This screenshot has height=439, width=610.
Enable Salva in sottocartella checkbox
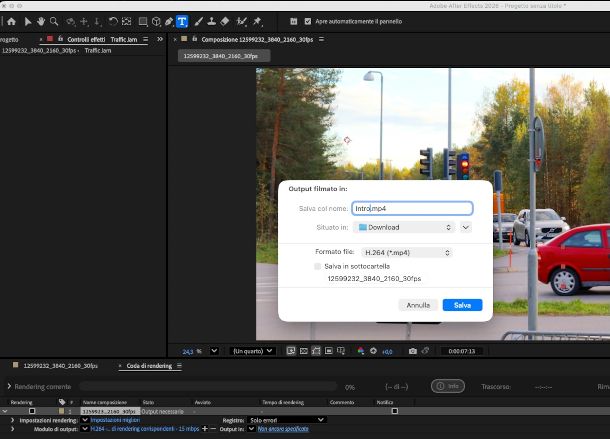318,266
